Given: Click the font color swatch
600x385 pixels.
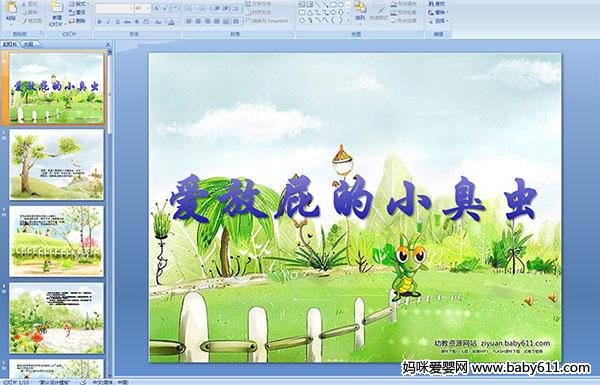Looking at the screenshot, I should point(172,22).
